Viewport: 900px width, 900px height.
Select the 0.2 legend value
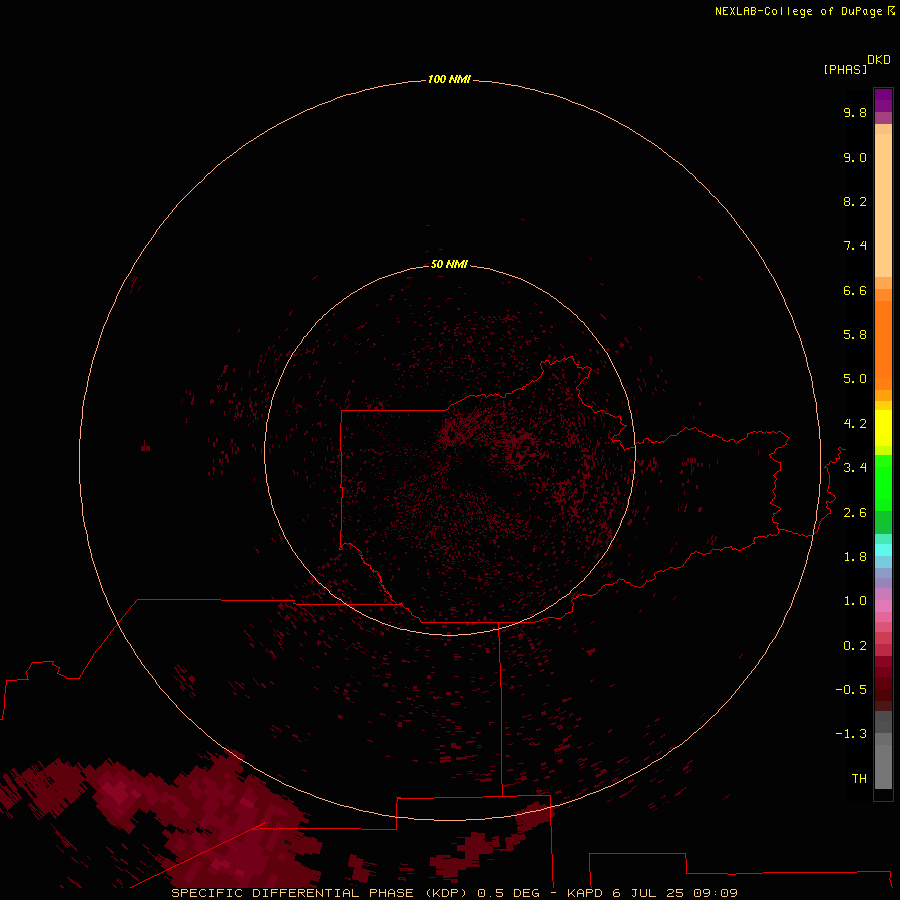click(855, 646)
